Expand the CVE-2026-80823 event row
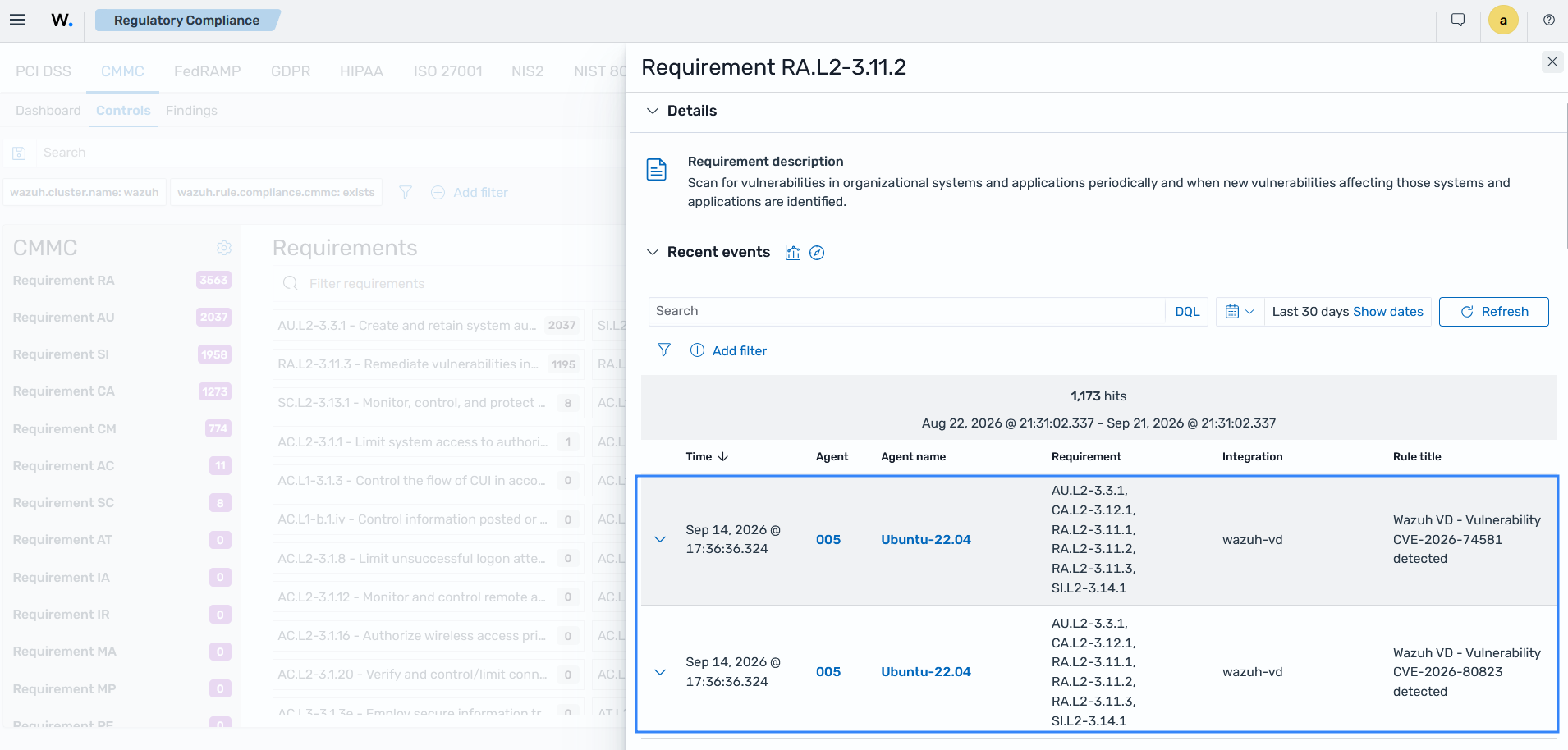The width and height of the screenshot is (1568, 750). [660, 672]
